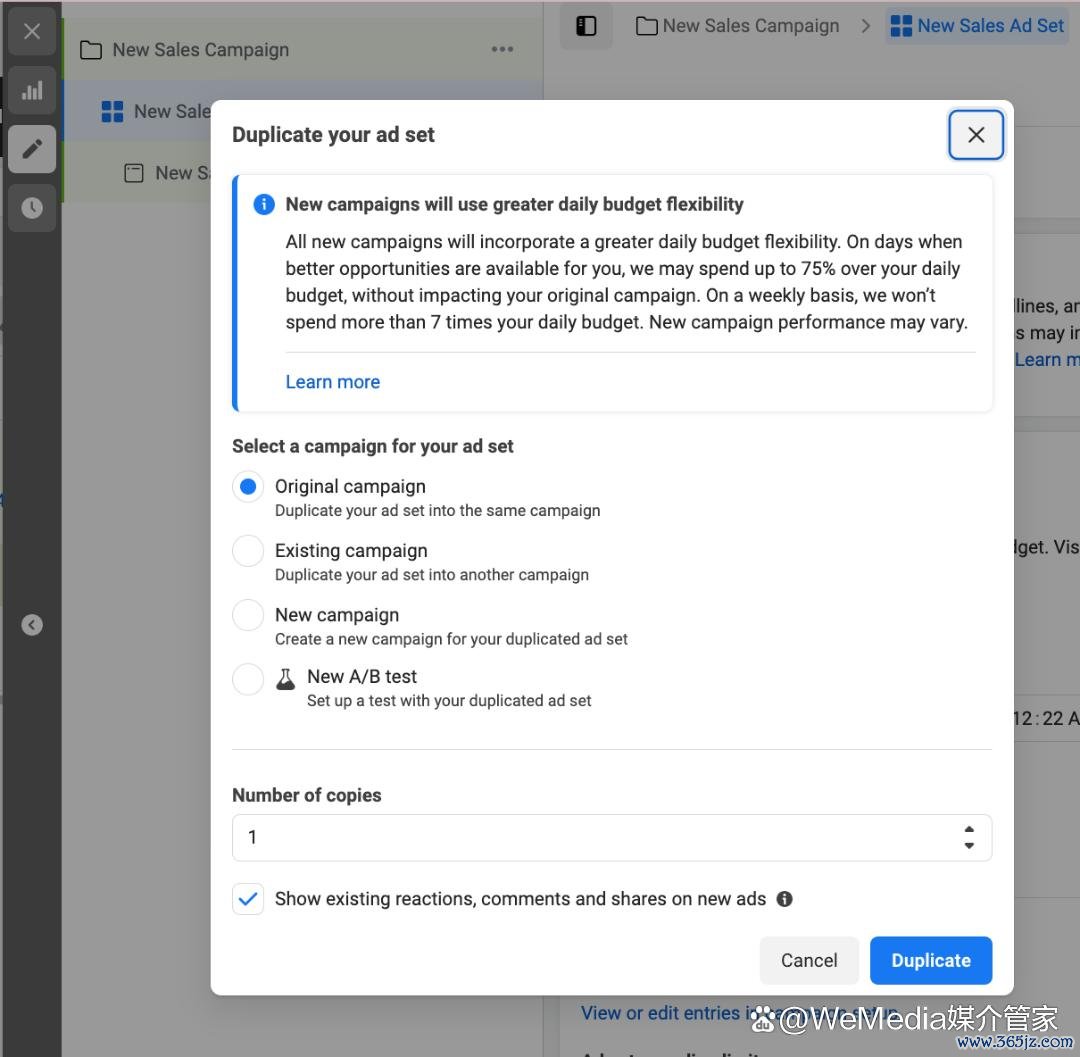
Task: Select the Original campaign radio option
Action: click(248, 487)
